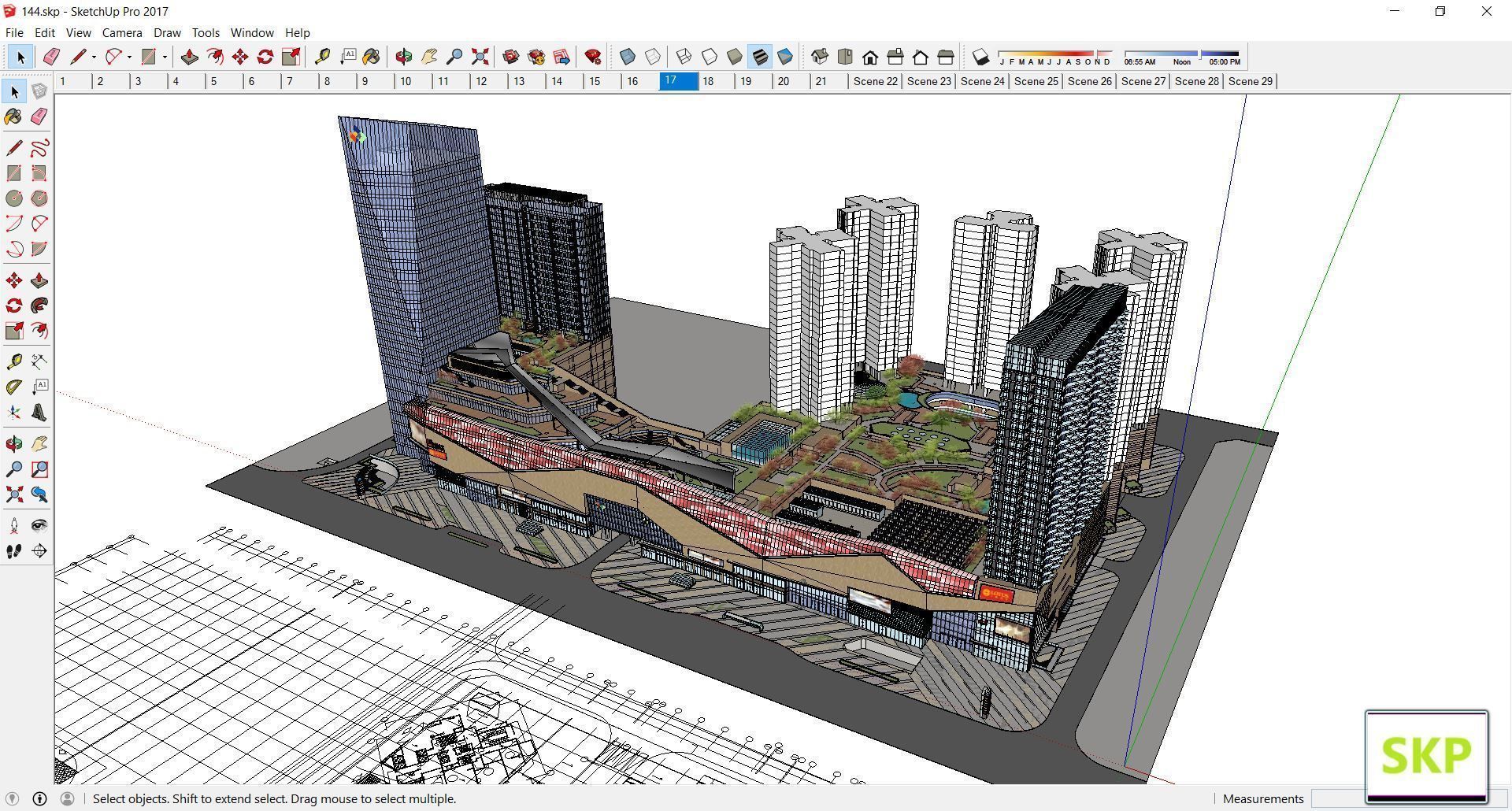Screen dimensions: 1512x811
Task: Select the Offset tool in top toolbar
Action: pyautogui.click(x=214, y=57)
